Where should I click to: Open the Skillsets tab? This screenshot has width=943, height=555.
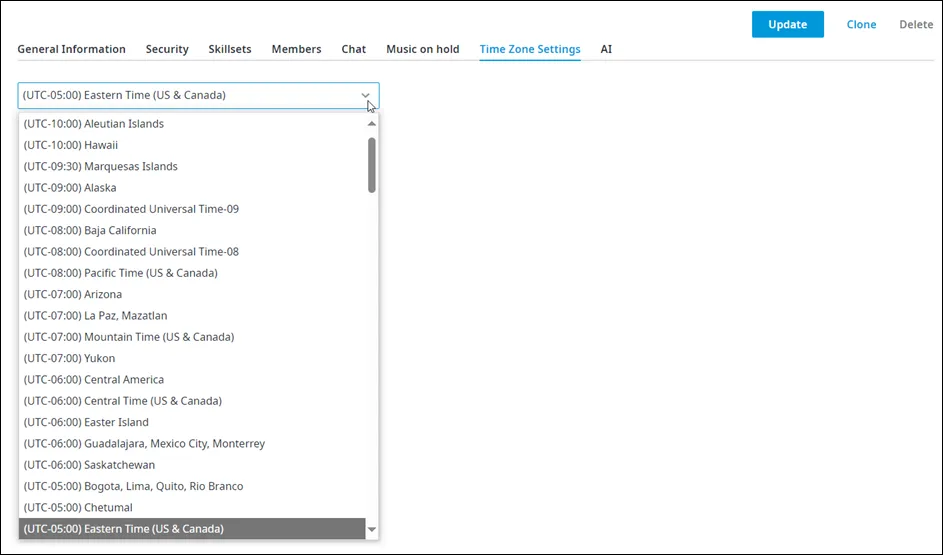coord(230,49)
